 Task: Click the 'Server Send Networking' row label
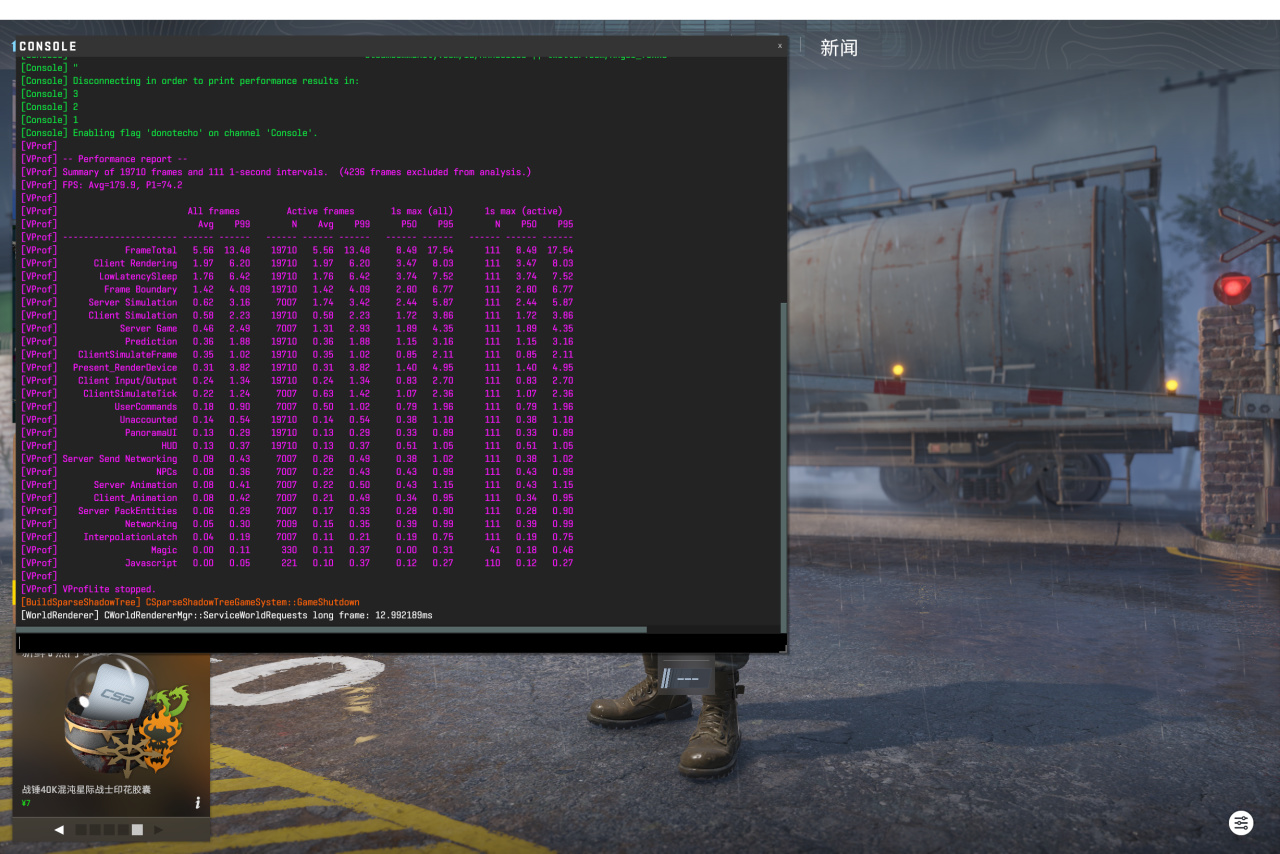[120, 458]
